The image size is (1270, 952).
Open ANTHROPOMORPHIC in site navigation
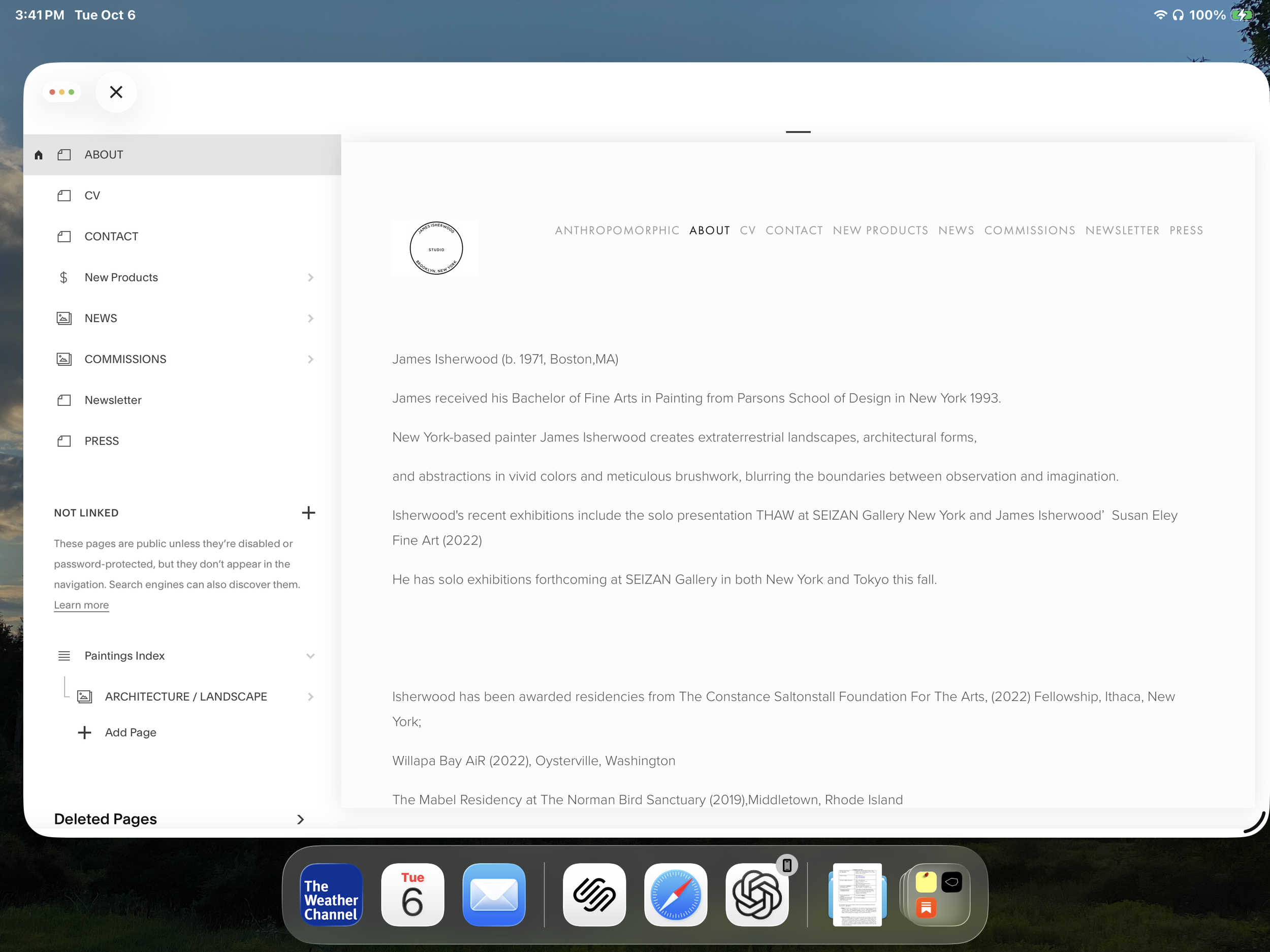[617, 230]
